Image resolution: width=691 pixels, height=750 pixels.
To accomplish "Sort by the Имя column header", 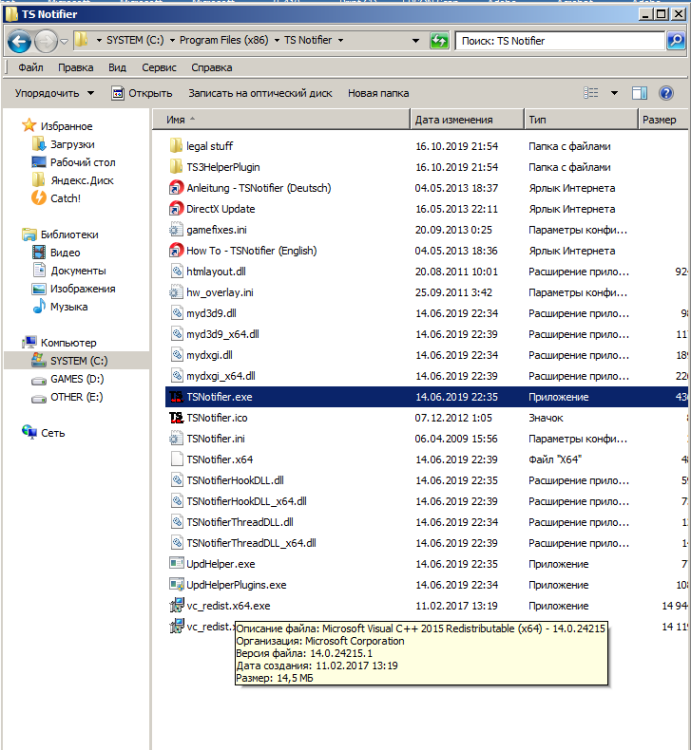I will click(281, 120).
